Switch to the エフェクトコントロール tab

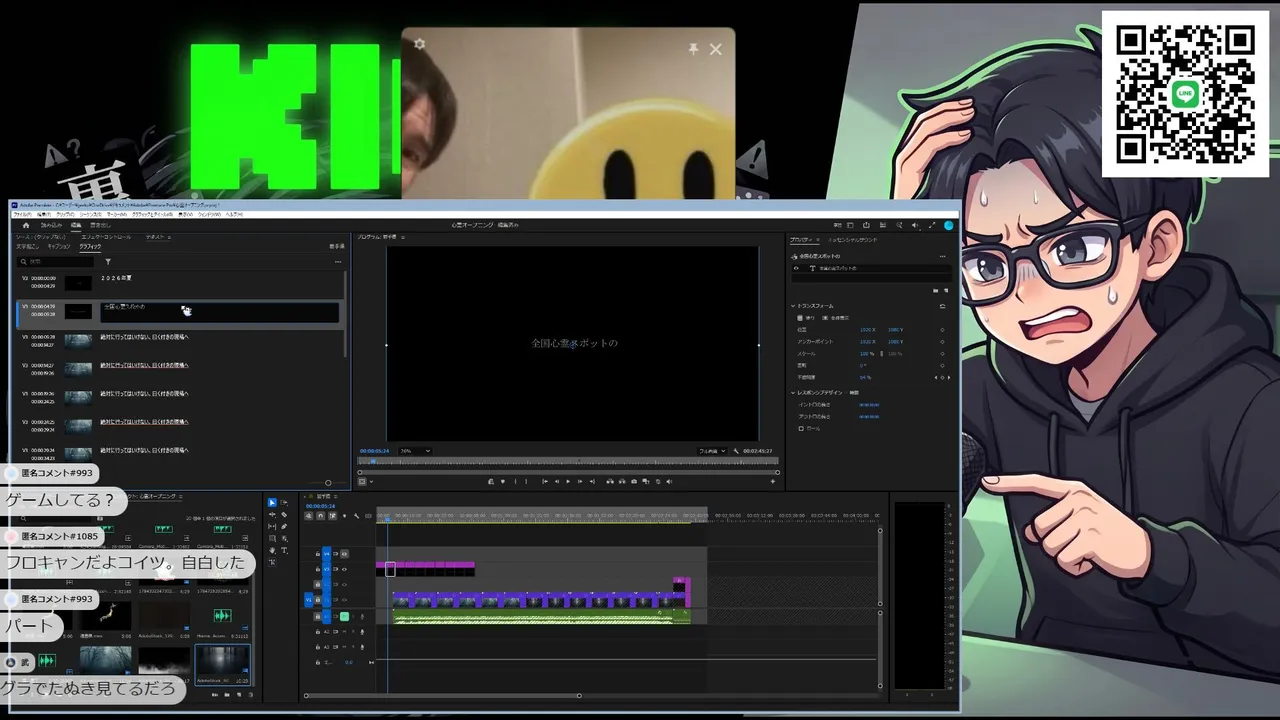(105, 237)
